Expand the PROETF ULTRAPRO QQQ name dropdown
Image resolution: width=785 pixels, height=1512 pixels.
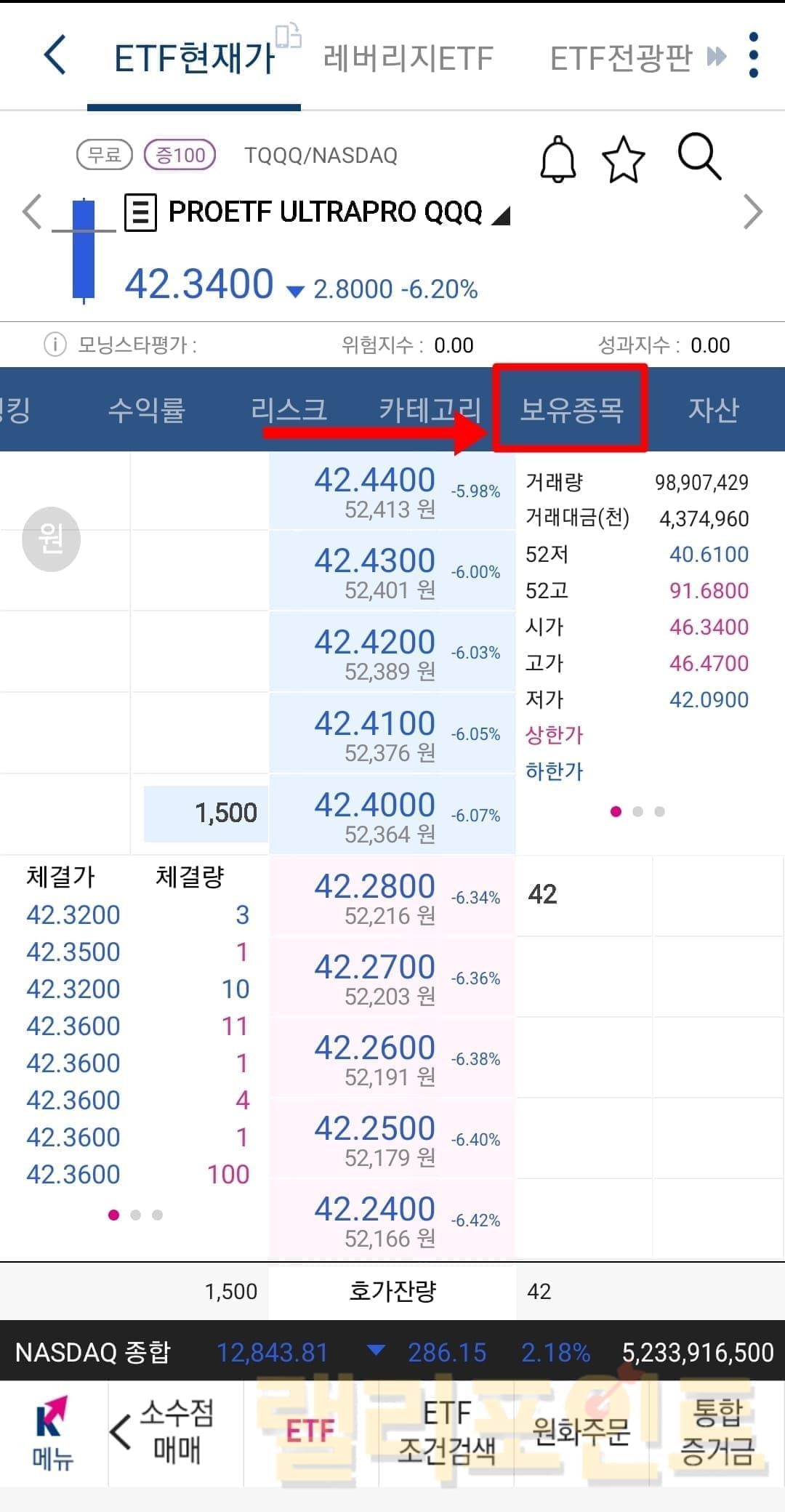pyautogui.click(x=502, y=215)
